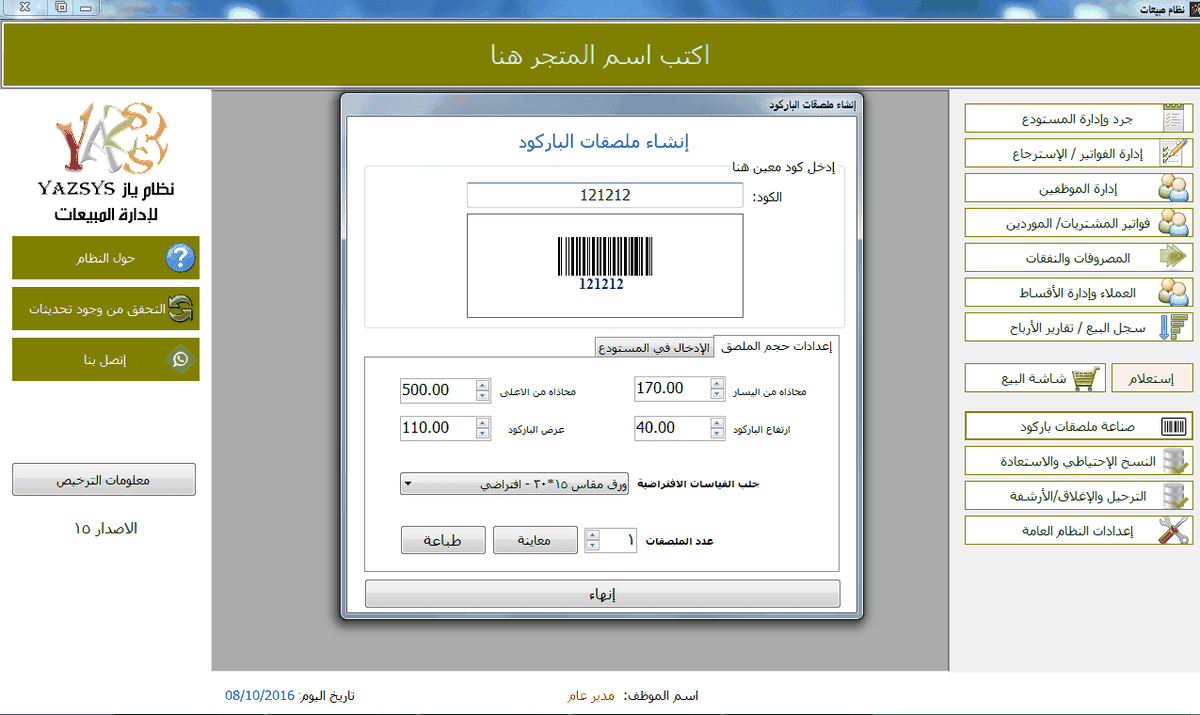
Task: Open purchase invoices and suppliers (فواتير المشتريات/ الموردين)
Action: point(1078,222)
